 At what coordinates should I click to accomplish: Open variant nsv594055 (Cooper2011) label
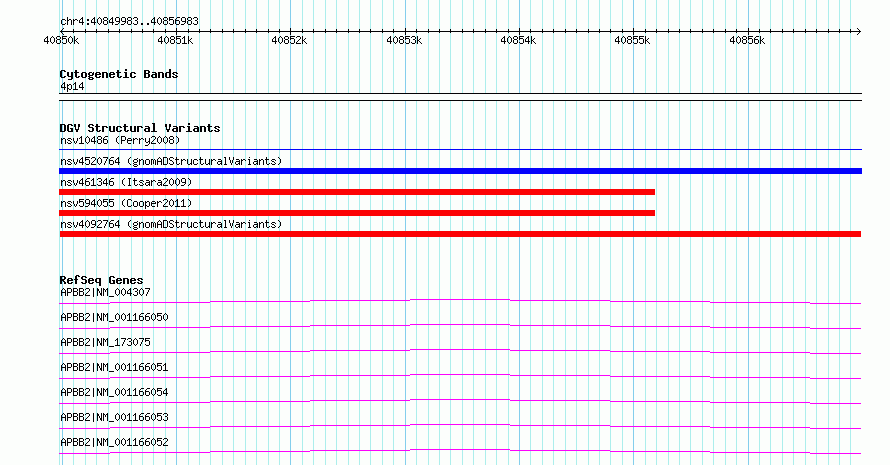126,203
